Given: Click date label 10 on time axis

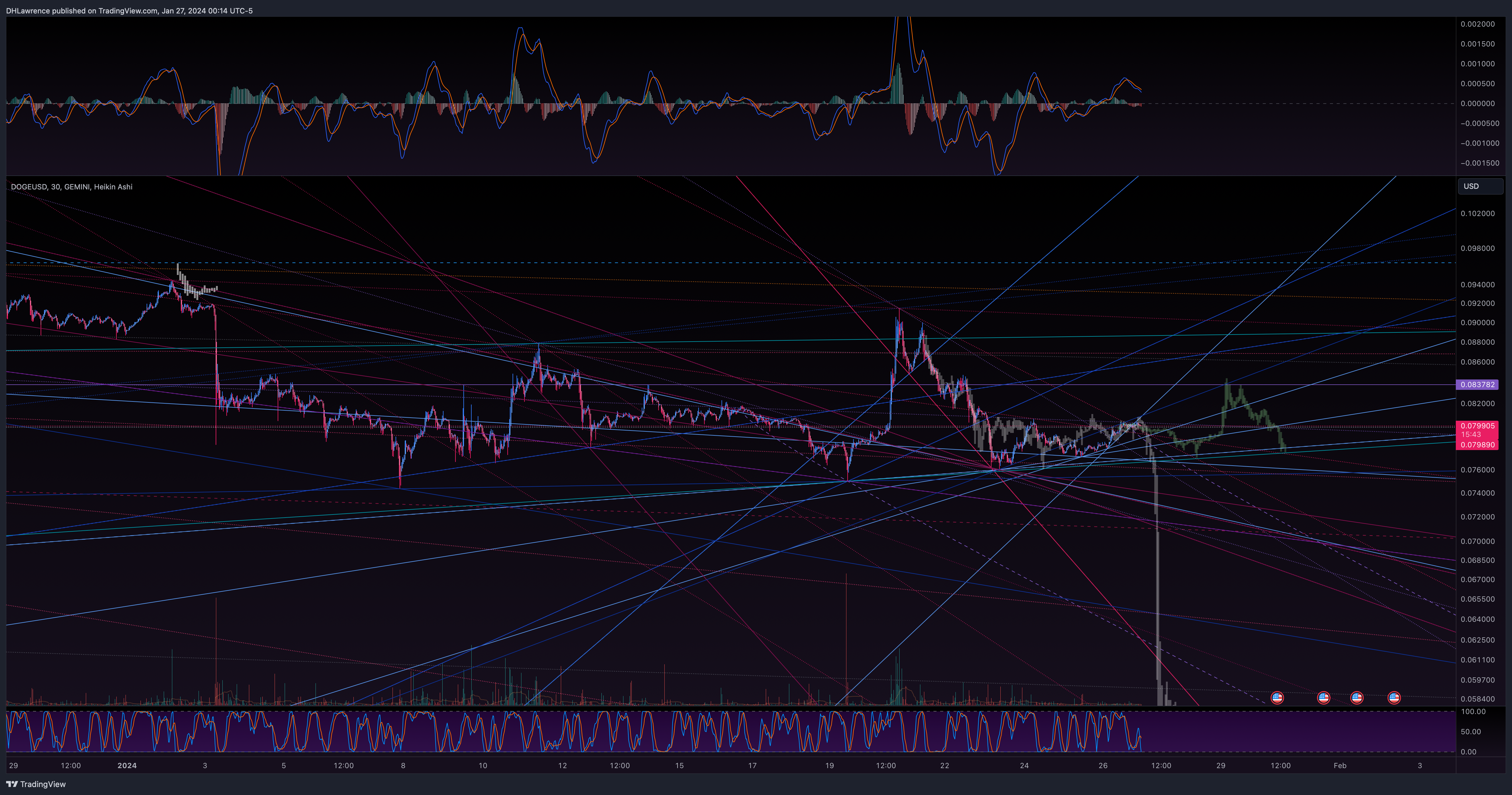Looking at the screenshot, I should [x=483, y=766].
